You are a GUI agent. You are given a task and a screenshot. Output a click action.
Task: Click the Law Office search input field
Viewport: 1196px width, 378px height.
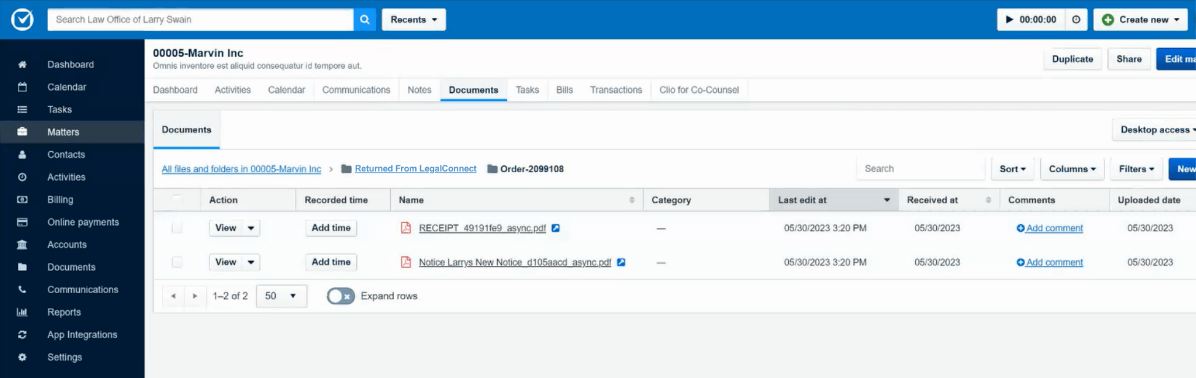[201, 20]
